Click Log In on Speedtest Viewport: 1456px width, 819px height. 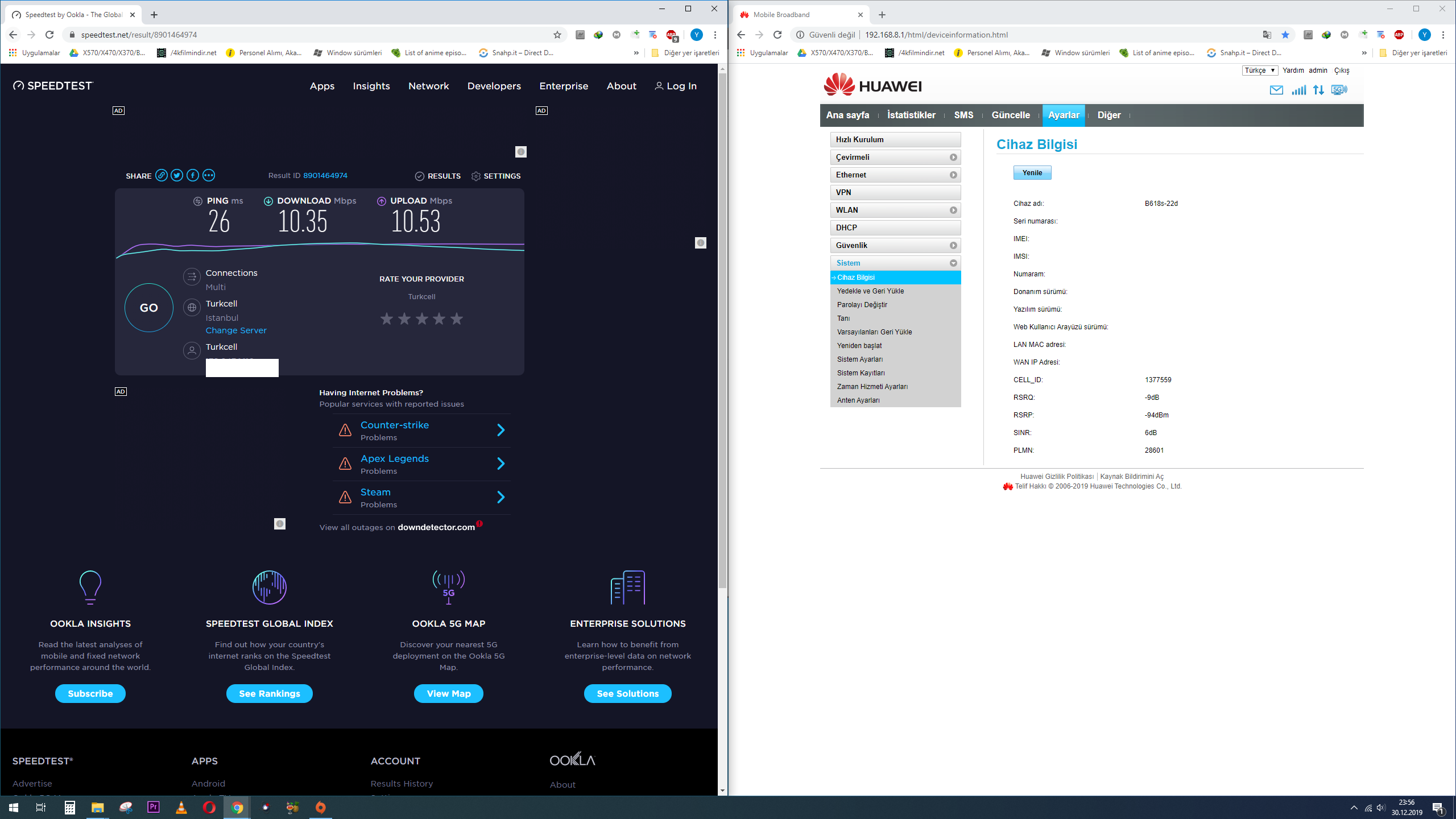pyautogui.click(x=676, y=86)
